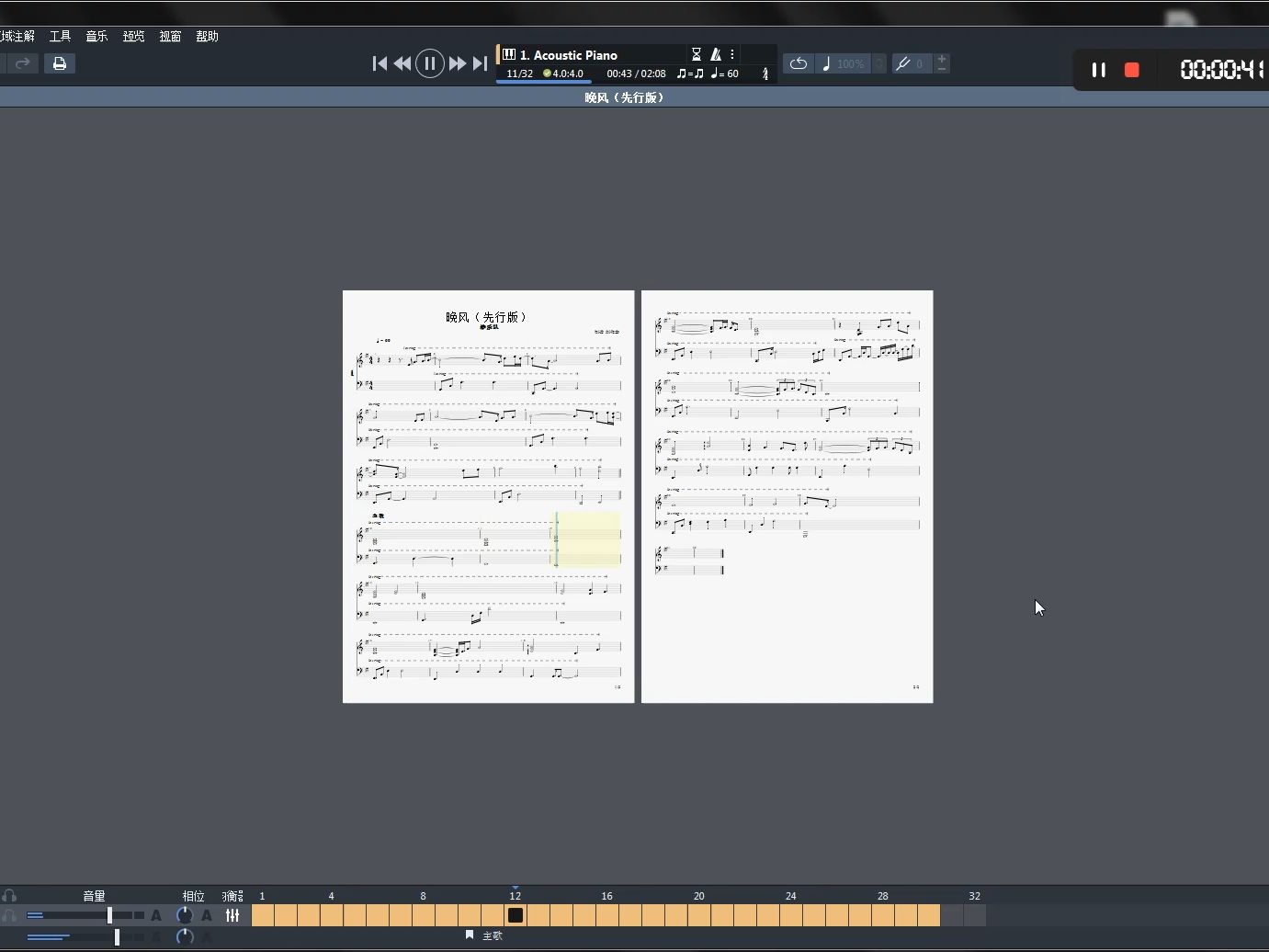Toggle the metronome icon

click(x=716, y=54)
